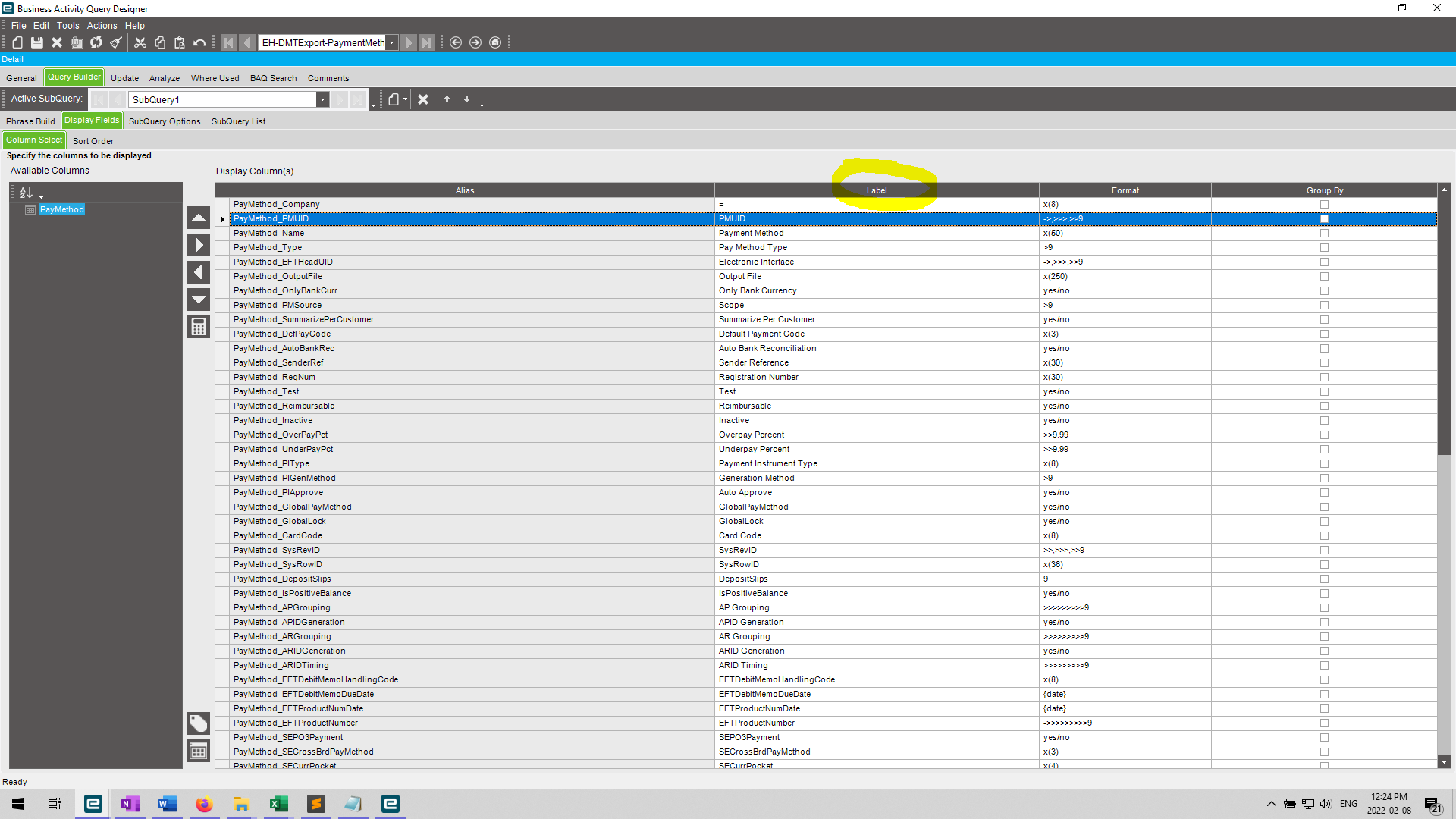The width and height of the screenshot is (1456, 819).
Task: Open the sort options dropdown arrow beside A-Z
Action: (41, 196)
